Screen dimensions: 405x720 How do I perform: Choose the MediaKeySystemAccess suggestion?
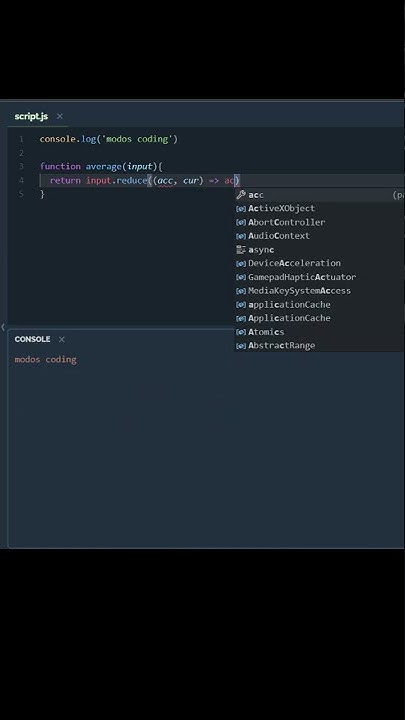(320, 291)
